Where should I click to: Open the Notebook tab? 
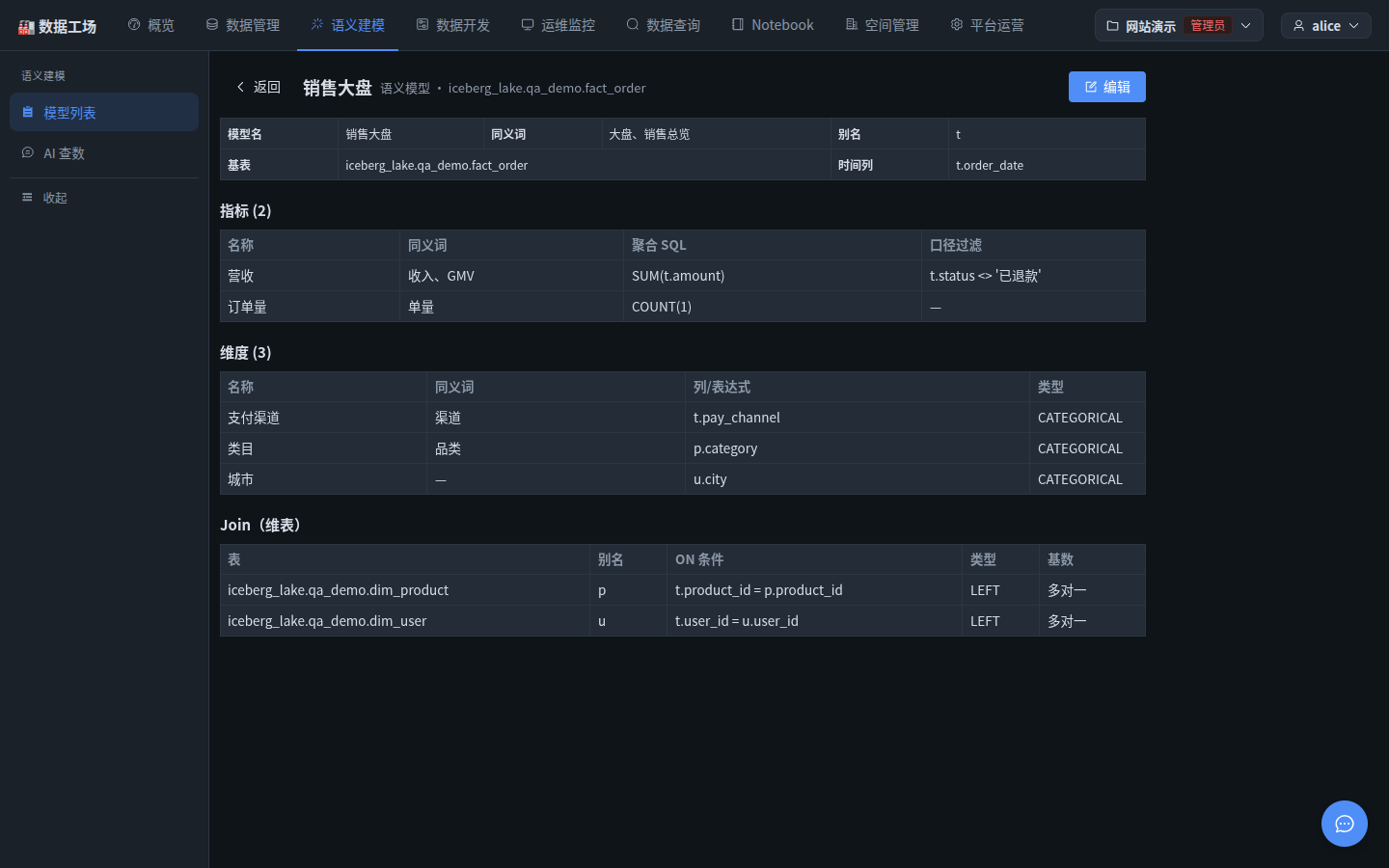[x=773, y=25]
